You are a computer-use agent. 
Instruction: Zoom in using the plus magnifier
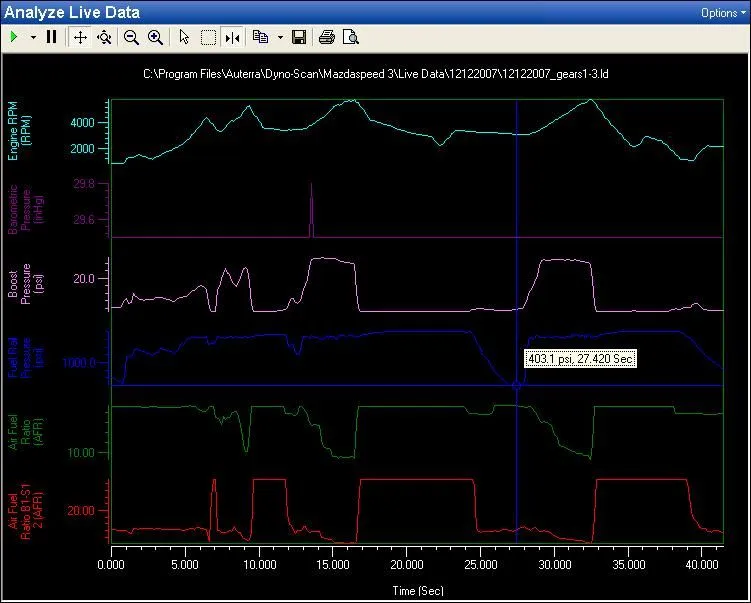coord(155,37)
